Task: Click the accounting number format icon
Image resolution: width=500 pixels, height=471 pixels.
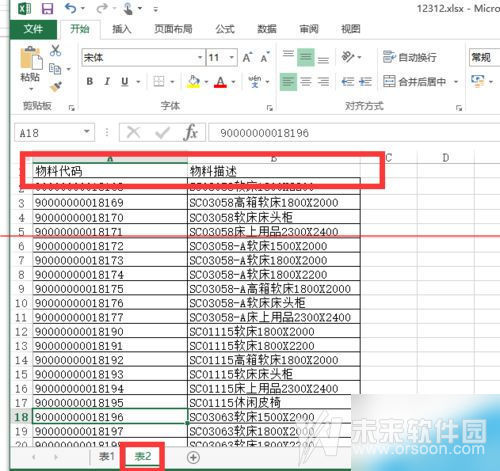Action: pyautogui.click(x=477, y=81)
